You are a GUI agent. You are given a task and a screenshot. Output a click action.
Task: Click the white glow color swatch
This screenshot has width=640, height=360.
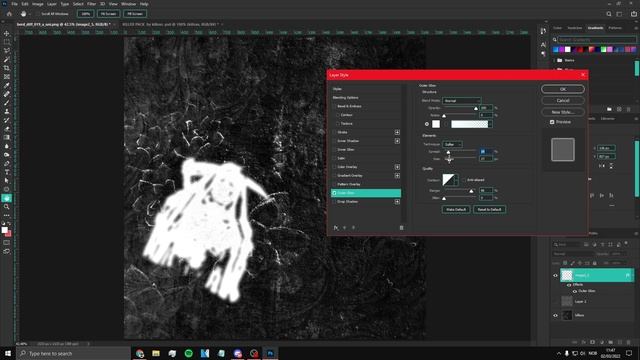pyautogui.click(x=436, y=124)
